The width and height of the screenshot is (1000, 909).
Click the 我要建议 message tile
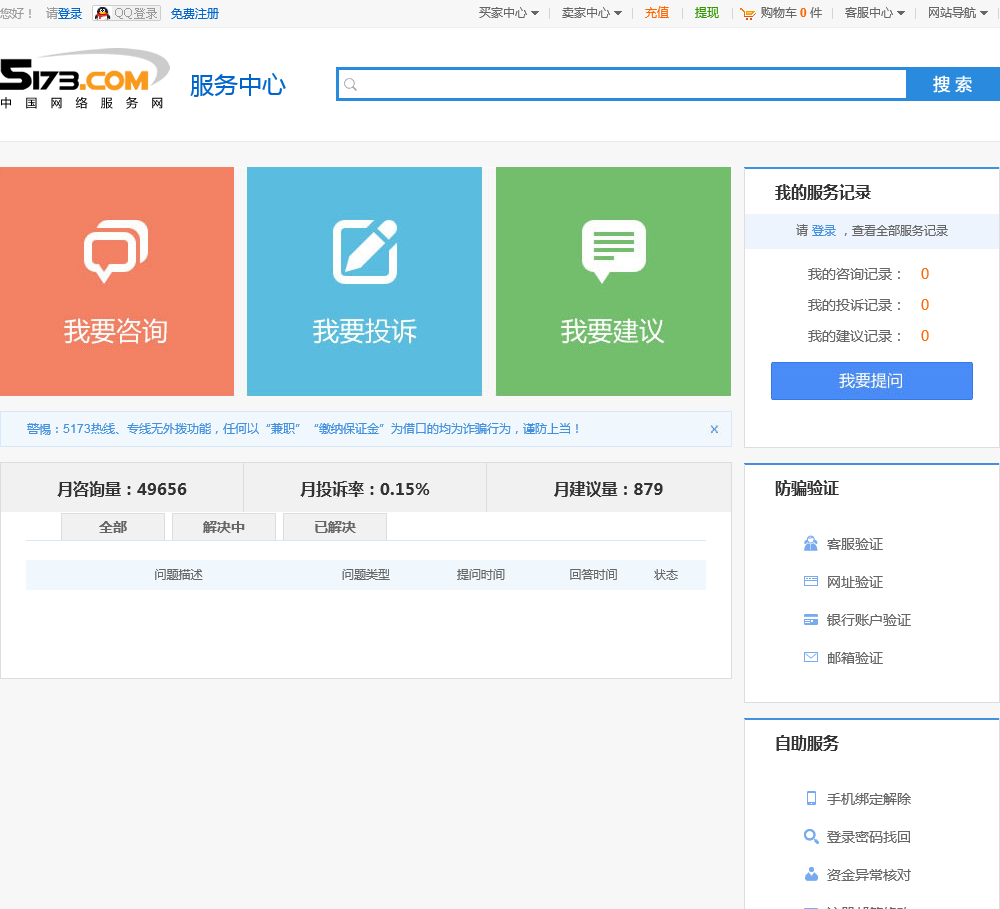(613, 281)
